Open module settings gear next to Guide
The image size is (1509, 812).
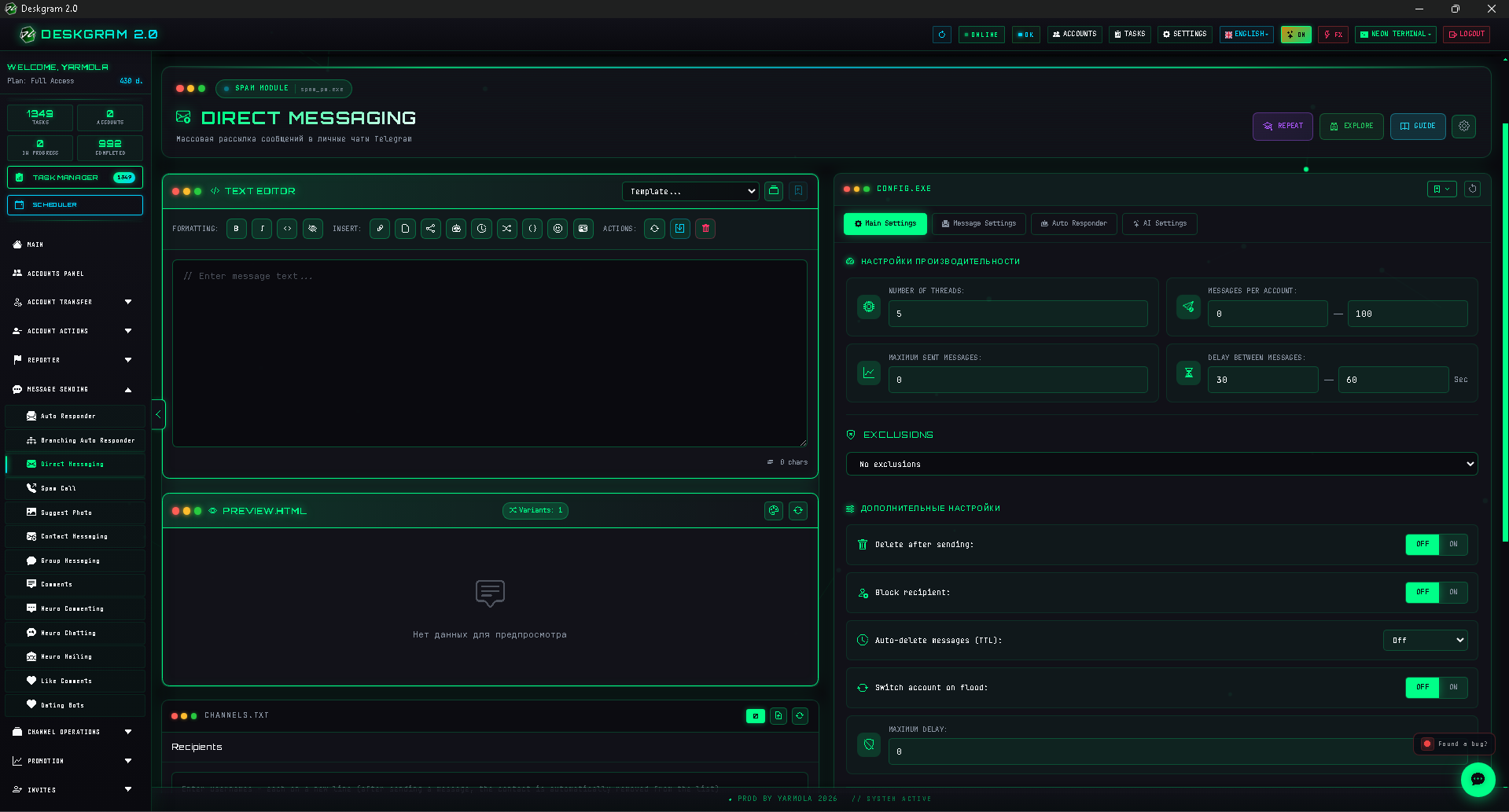(1464, 126)
